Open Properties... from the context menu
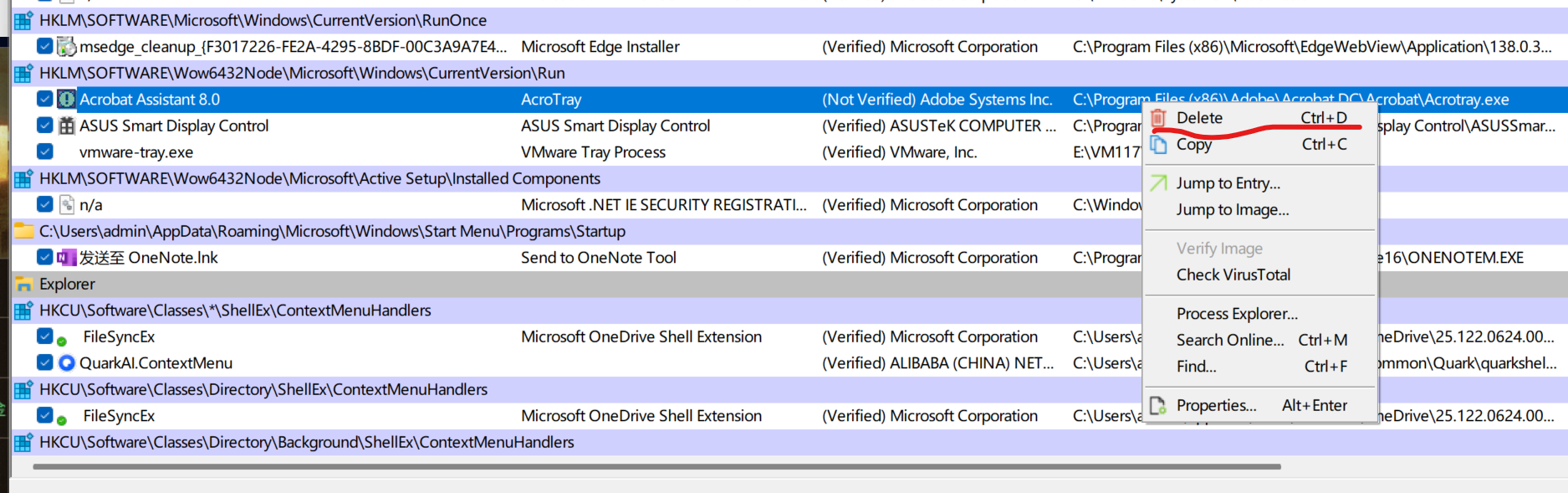This screenshot has height=493, width=1568. pos(1260,405)
